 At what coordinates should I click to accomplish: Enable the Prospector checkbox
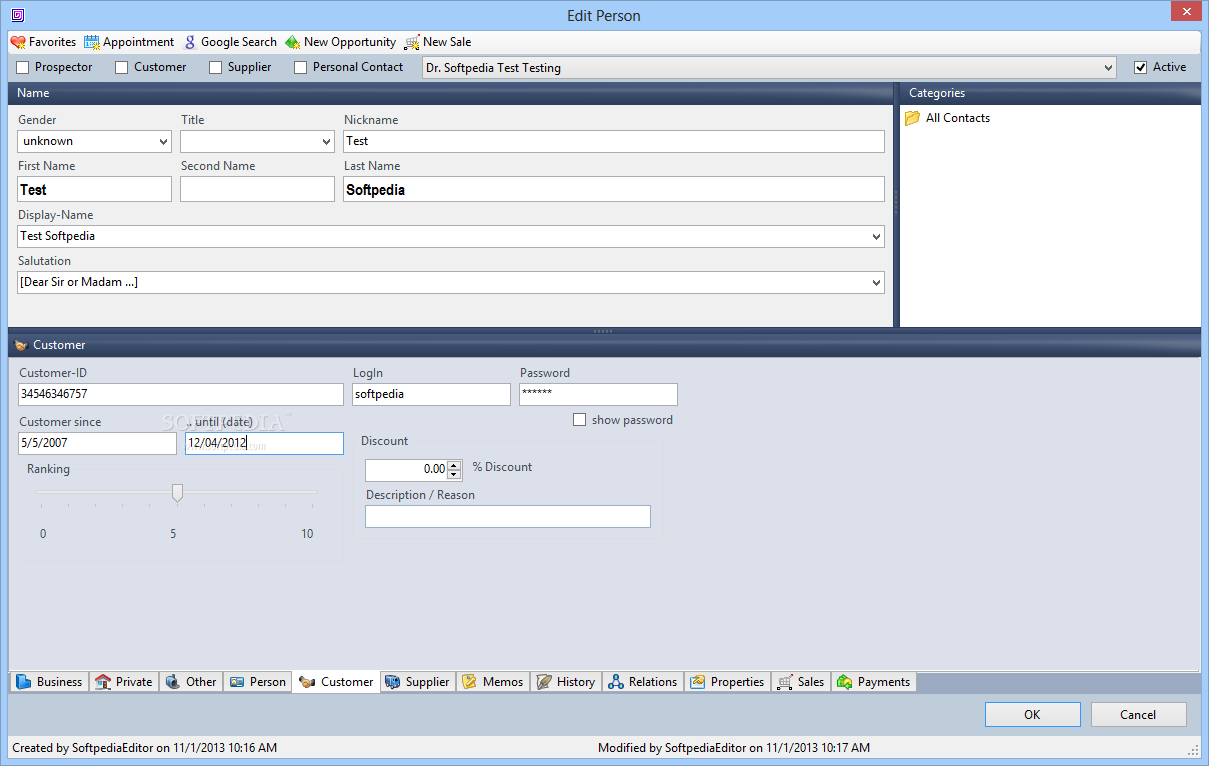tap(23, 68)
